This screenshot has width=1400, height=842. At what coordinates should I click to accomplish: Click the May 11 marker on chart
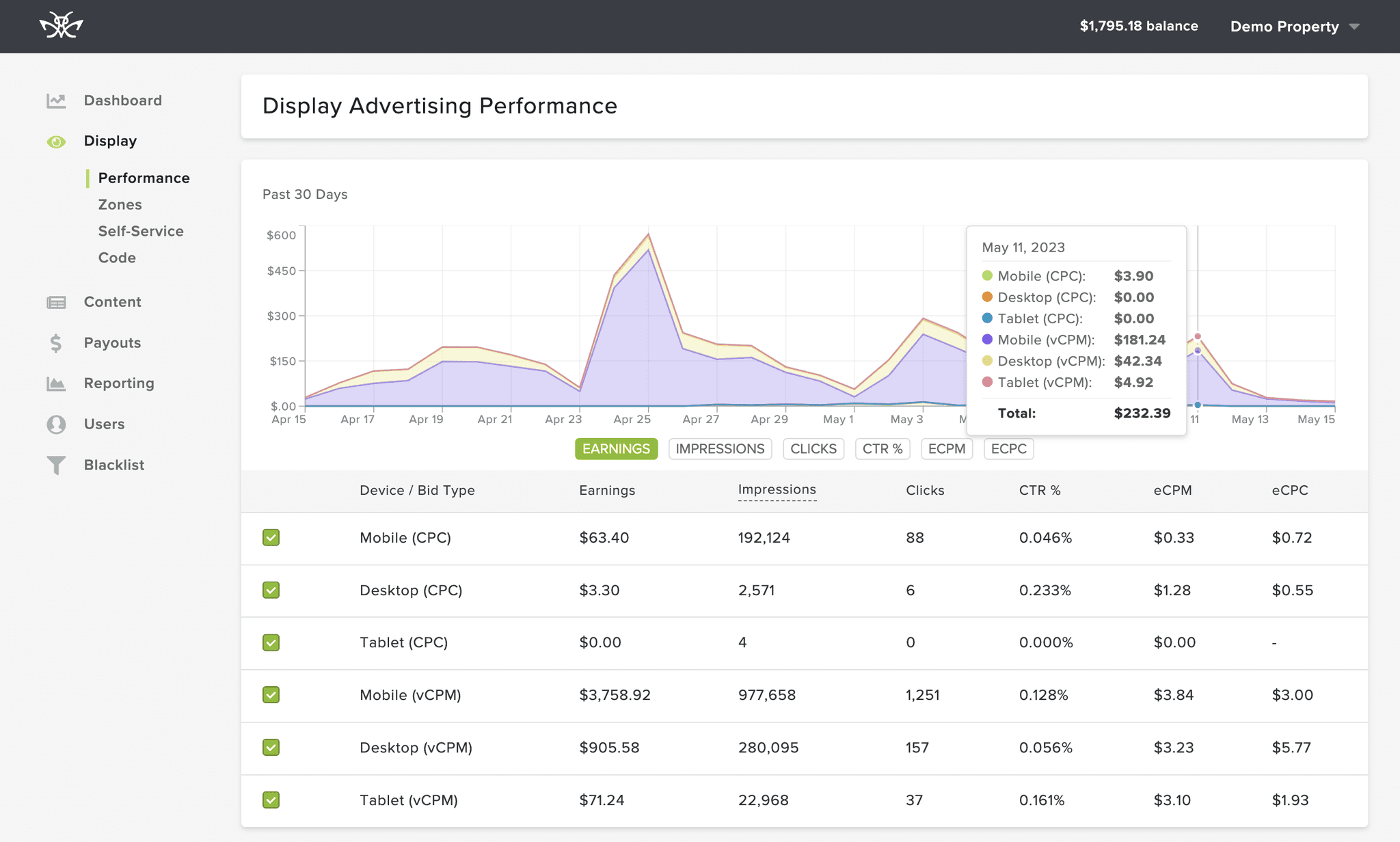(x=1198, y=336)
